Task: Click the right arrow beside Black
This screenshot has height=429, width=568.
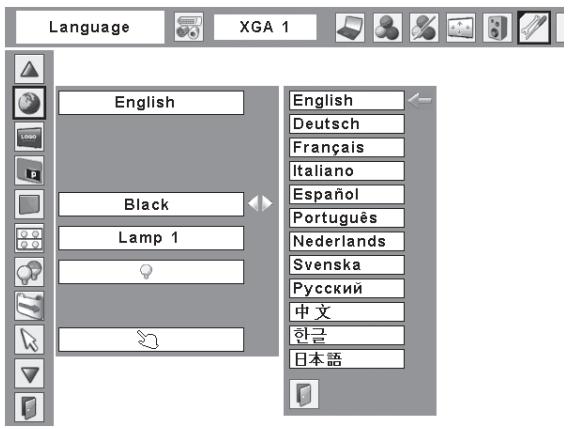Action: click(267, 204)
